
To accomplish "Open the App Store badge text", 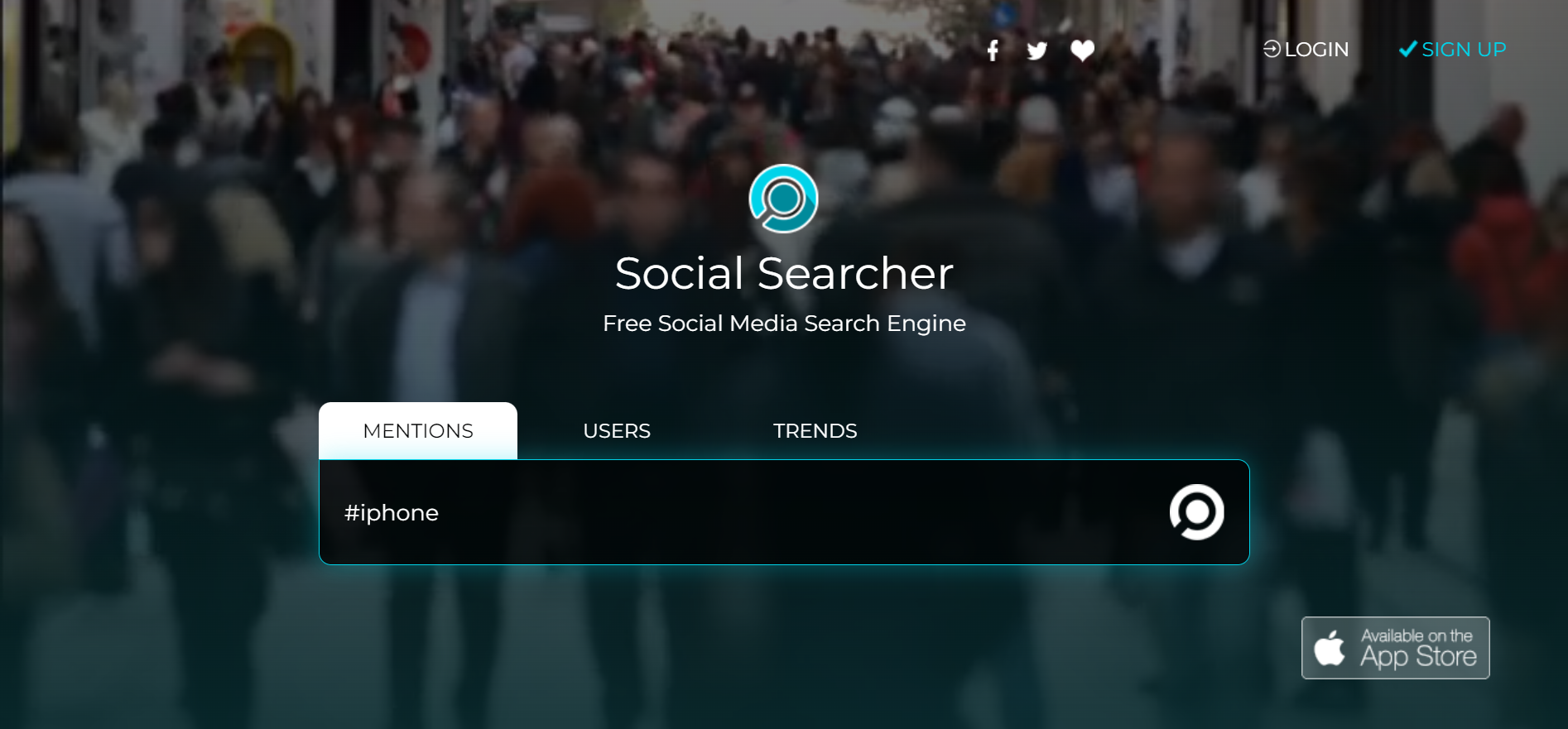I will (x=1418, y=657).
